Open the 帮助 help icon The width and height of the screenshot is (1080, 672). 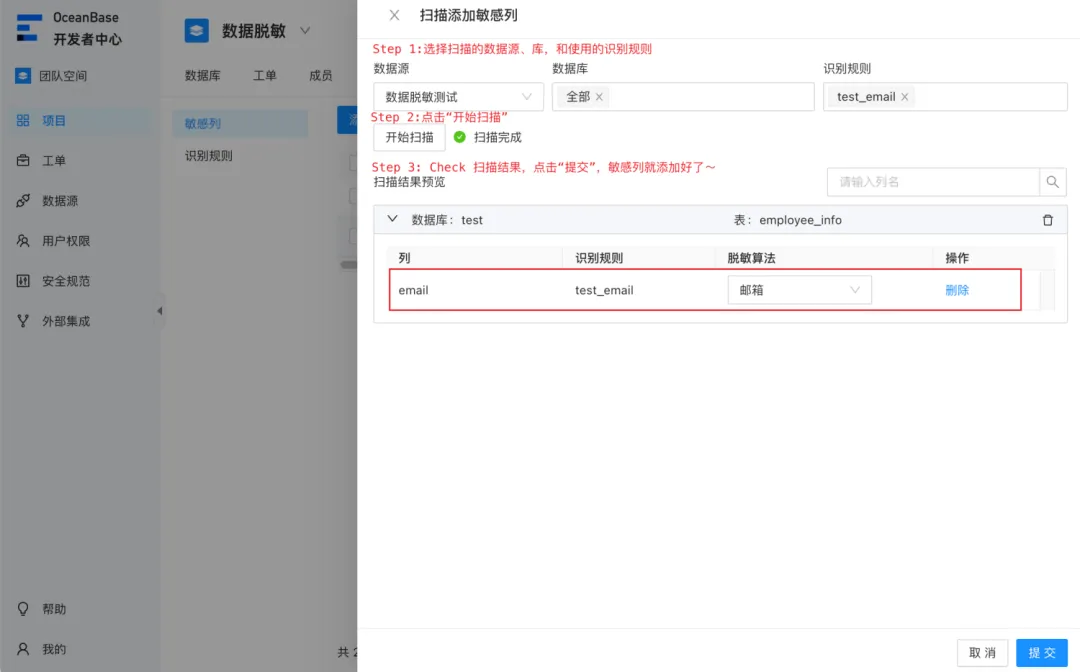23,609
